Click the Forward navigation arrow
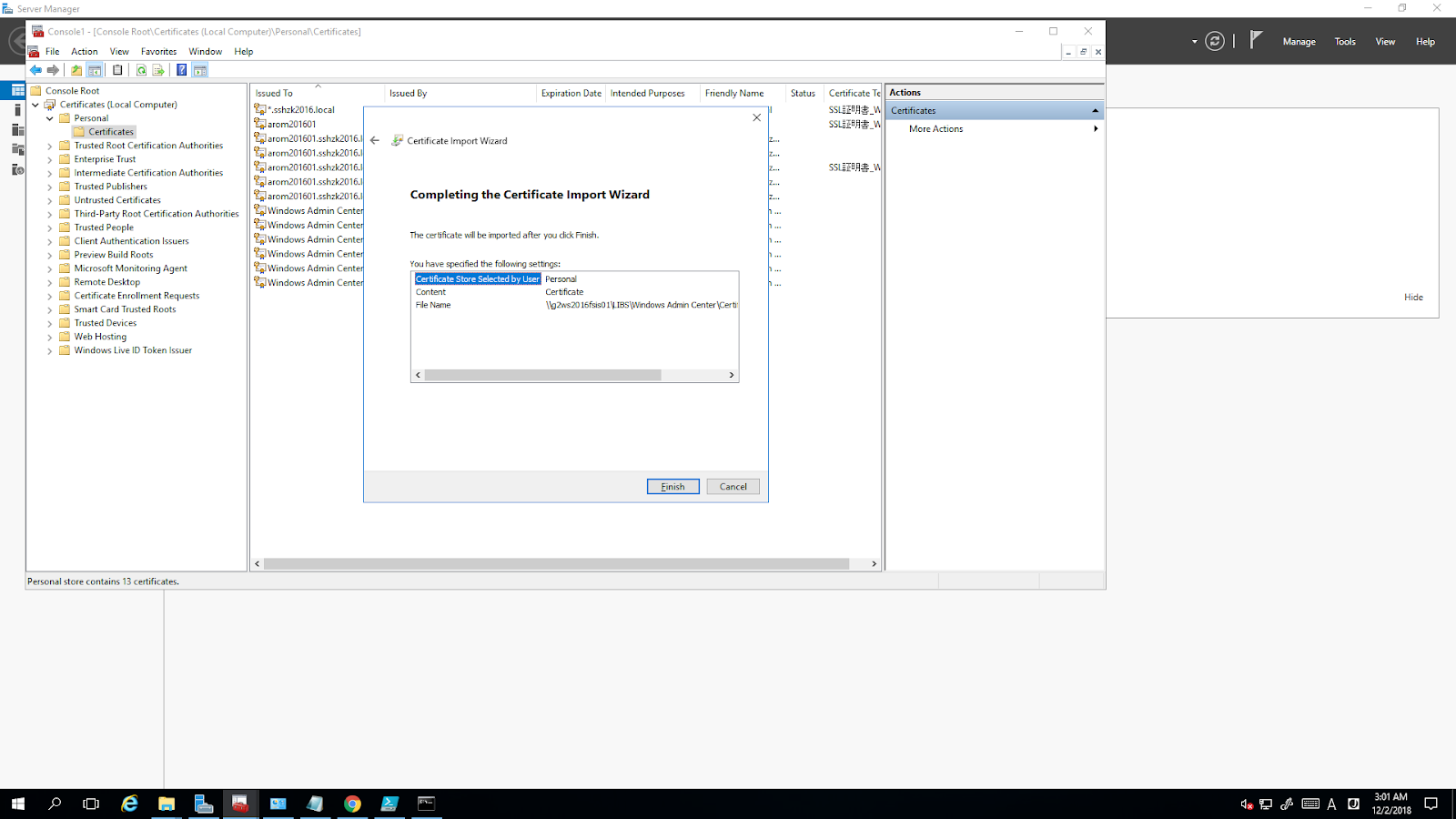The image size is (1456, 819). tap(52, 69)
